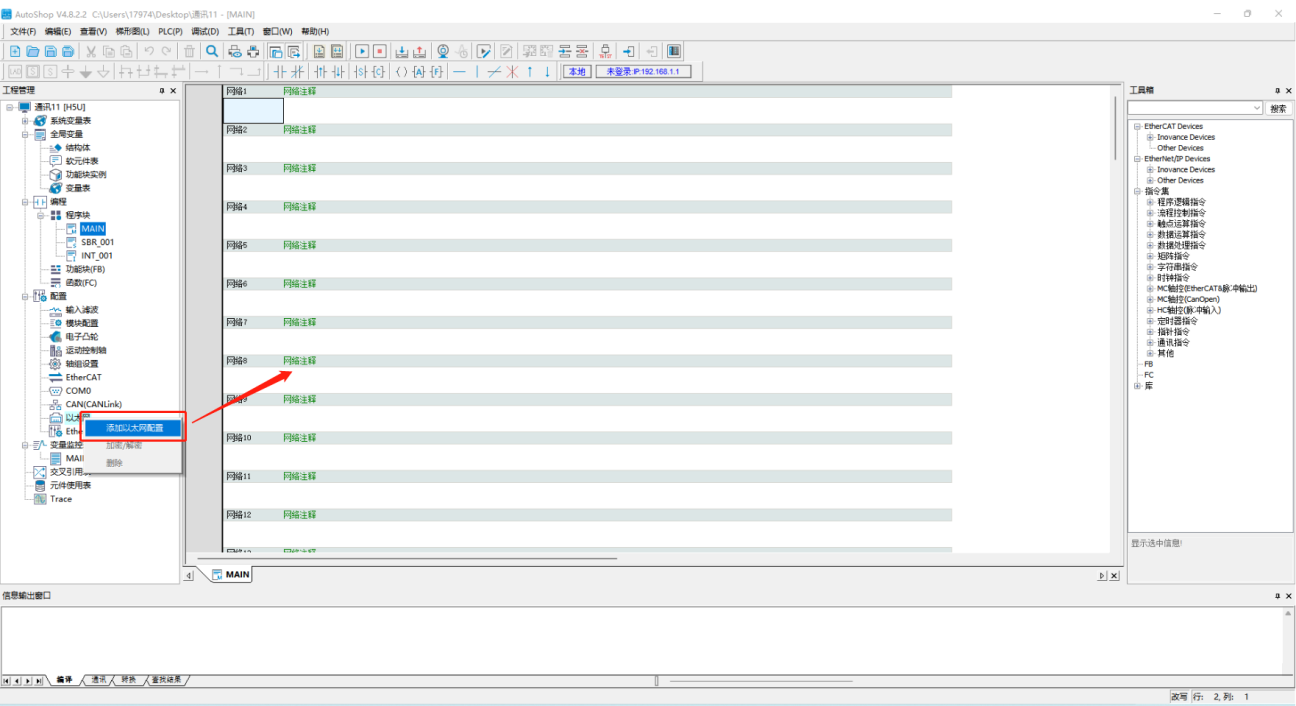Screen dimensions: 1296x706
Task: Open the PLC(P) menu
Action: (x=170, y=31)
